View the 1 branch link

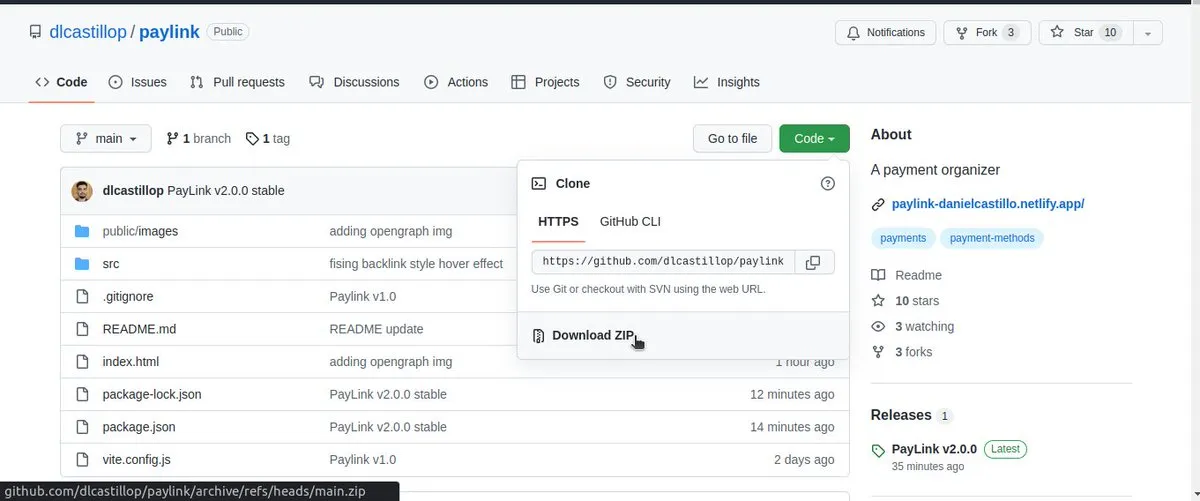pyautogui.click(x=198, y=139)
